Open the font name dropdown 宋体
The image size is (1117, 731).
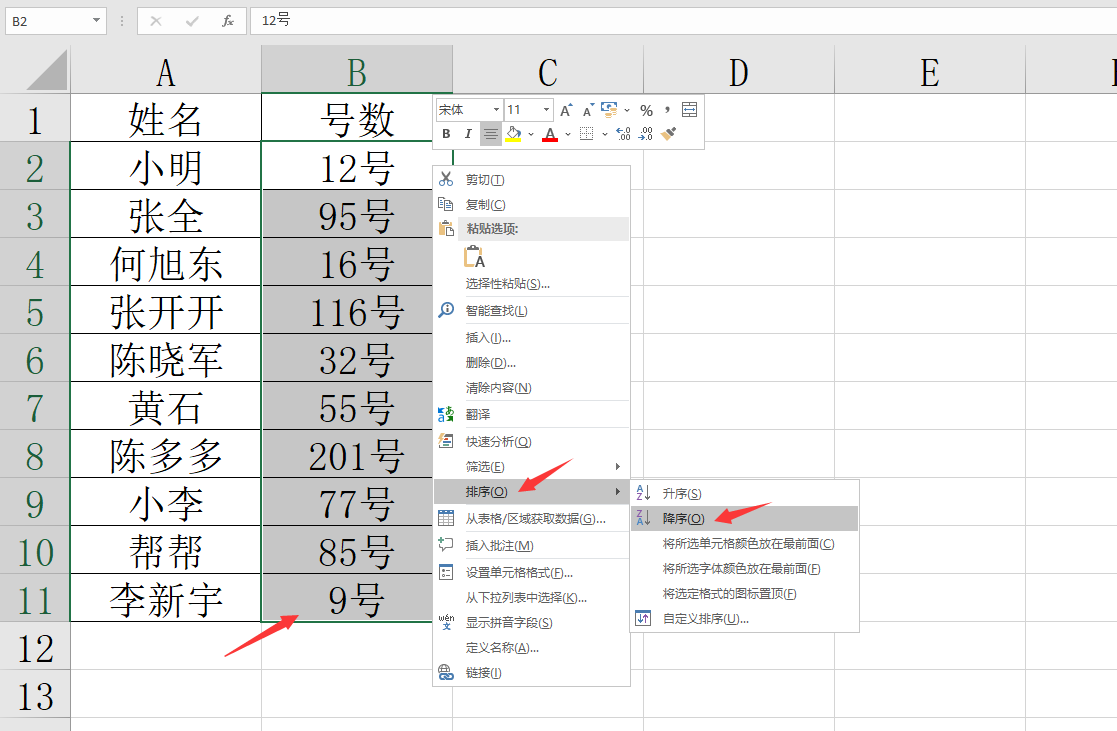pos(497,110)
